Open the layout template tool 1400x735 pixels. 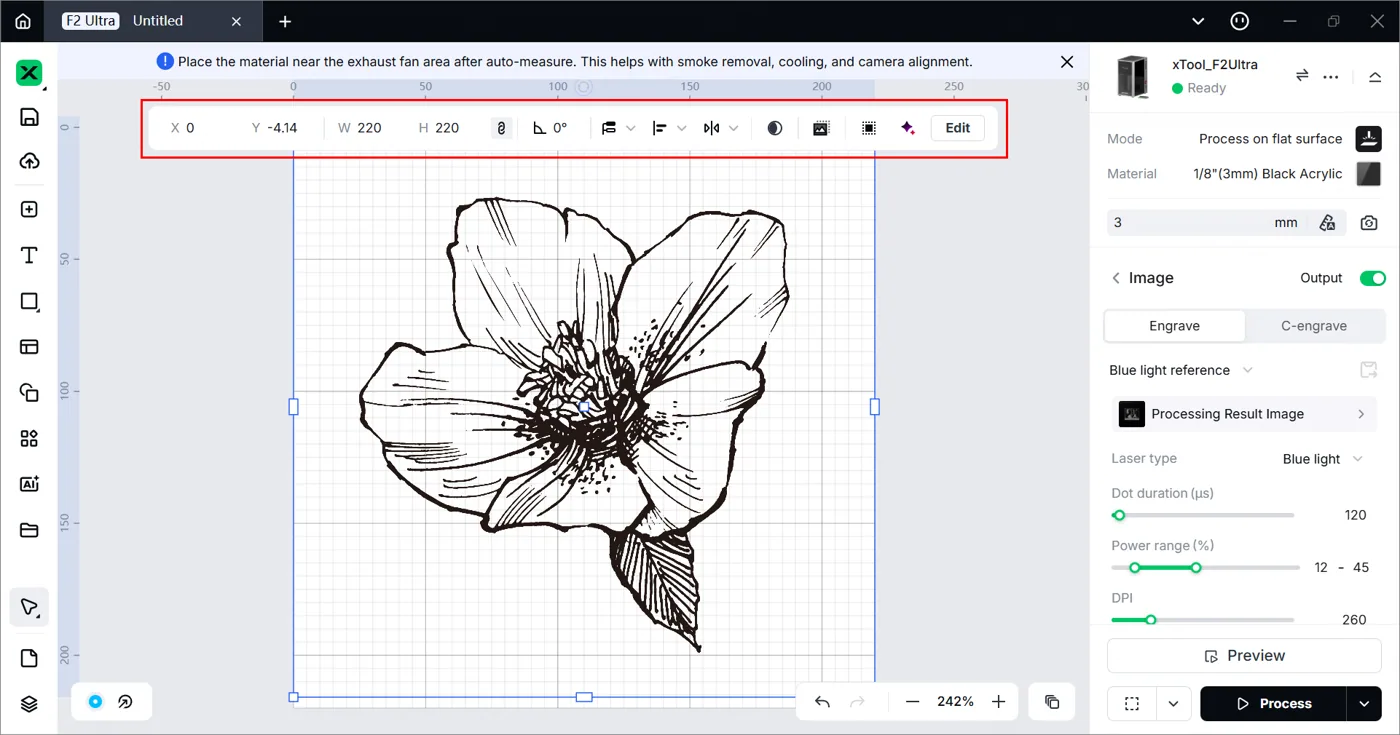pyautogui.click(x=29, y=347)
